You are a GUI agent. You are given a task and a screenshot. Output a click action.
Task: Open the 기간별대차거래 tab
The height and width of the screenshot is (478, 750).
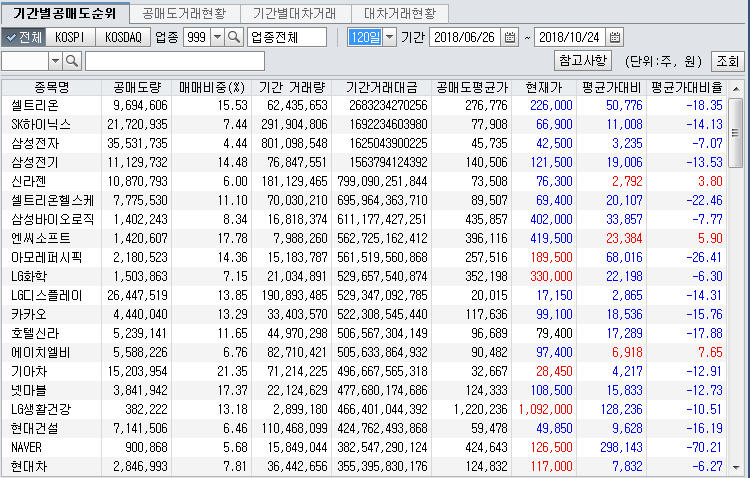[x=294, y=14]
